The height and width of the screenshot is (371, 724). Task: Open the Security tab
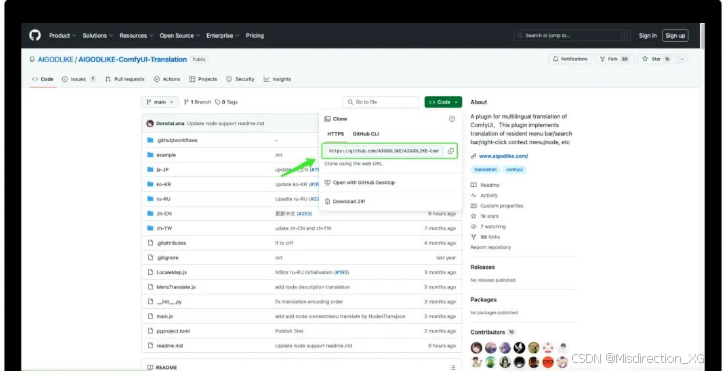[x=241, y=79]
